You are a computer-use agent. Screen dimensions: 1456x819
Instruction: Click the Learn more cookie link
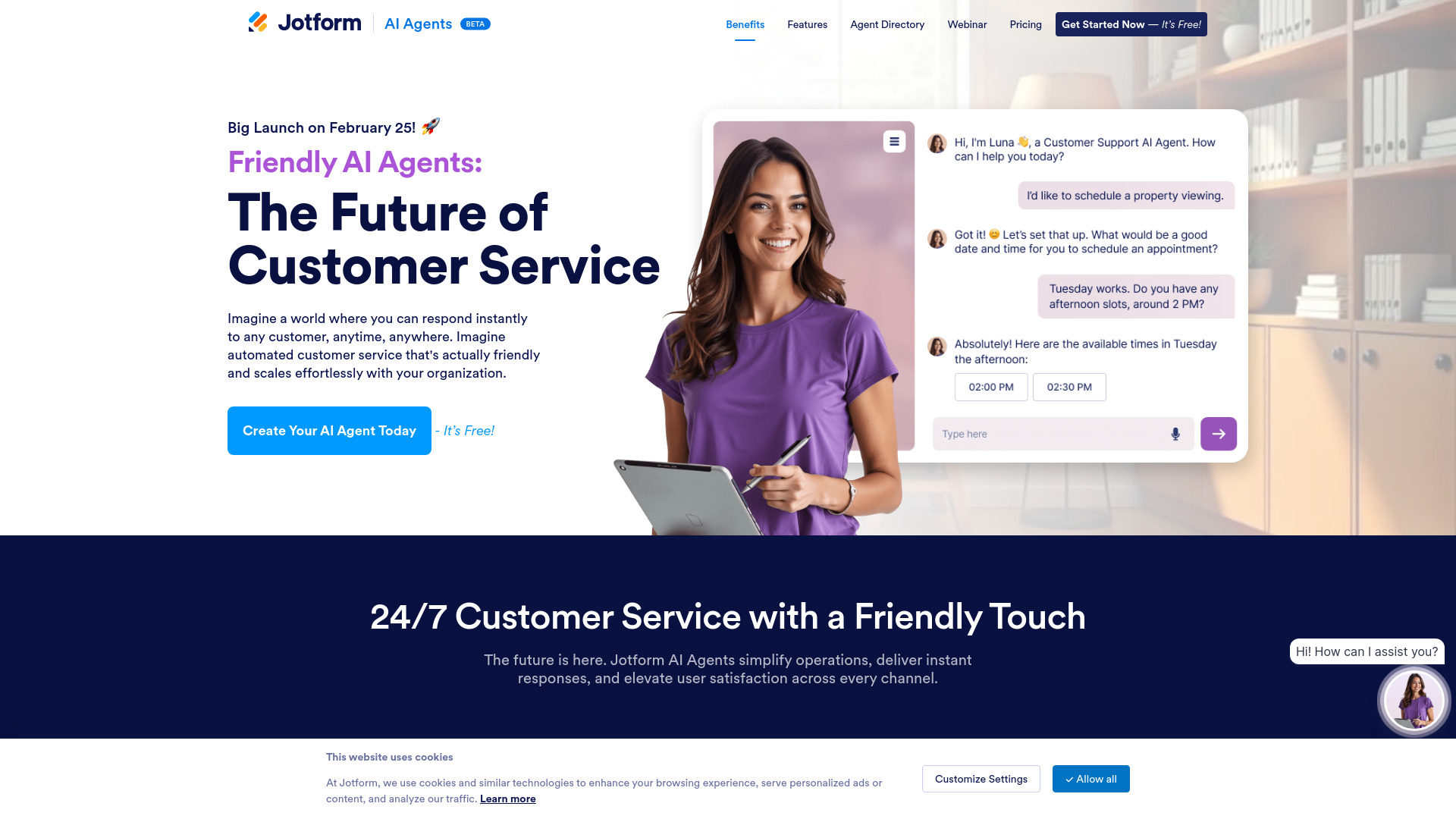click(x=507, y=798)
